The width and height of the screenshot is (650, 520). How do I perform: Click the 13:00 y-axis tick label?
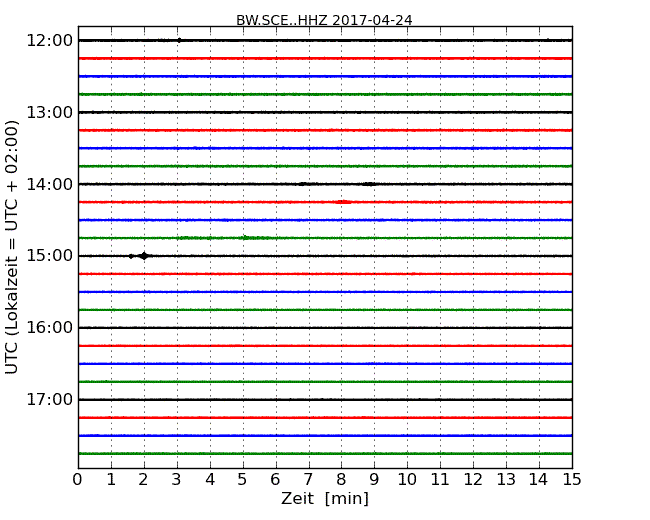coord(49,112)
